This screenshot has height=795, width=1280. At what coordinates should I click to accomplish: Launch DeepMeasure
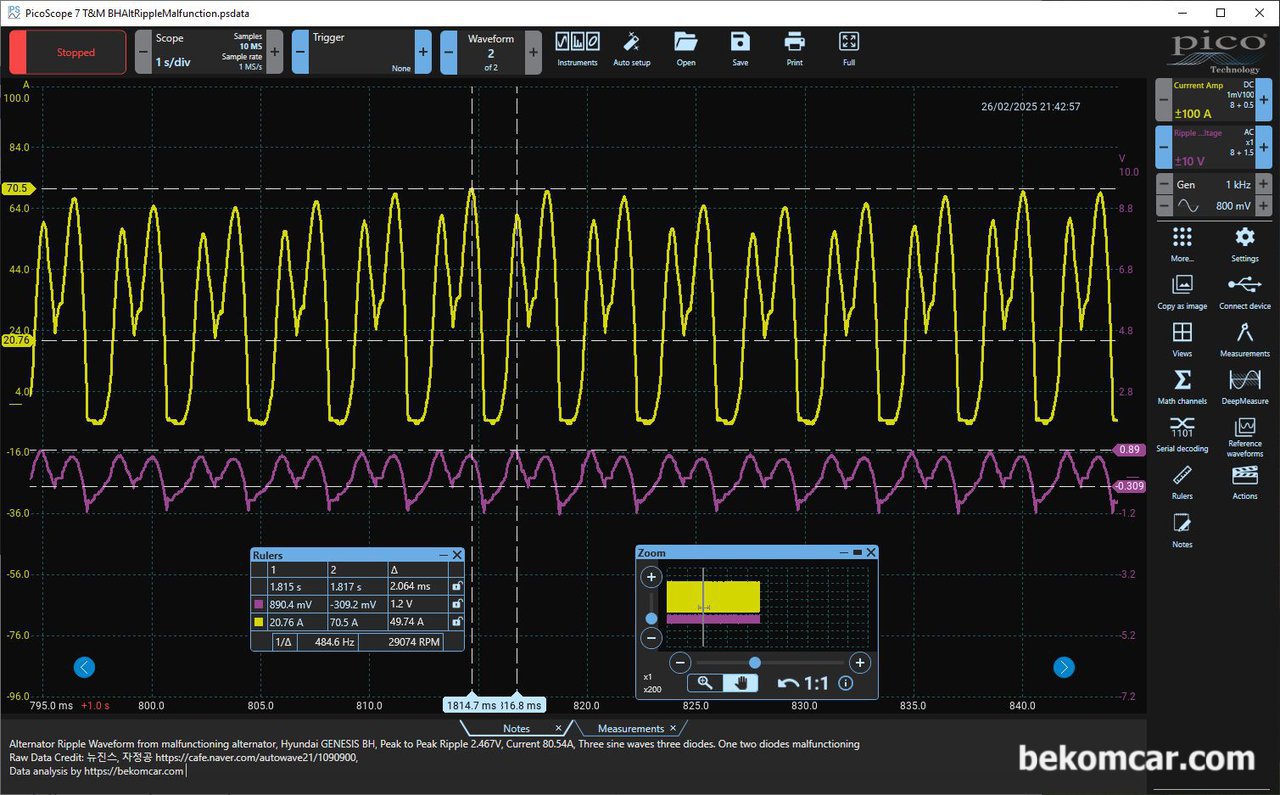pyautogui.click(x=1245, y=387)
